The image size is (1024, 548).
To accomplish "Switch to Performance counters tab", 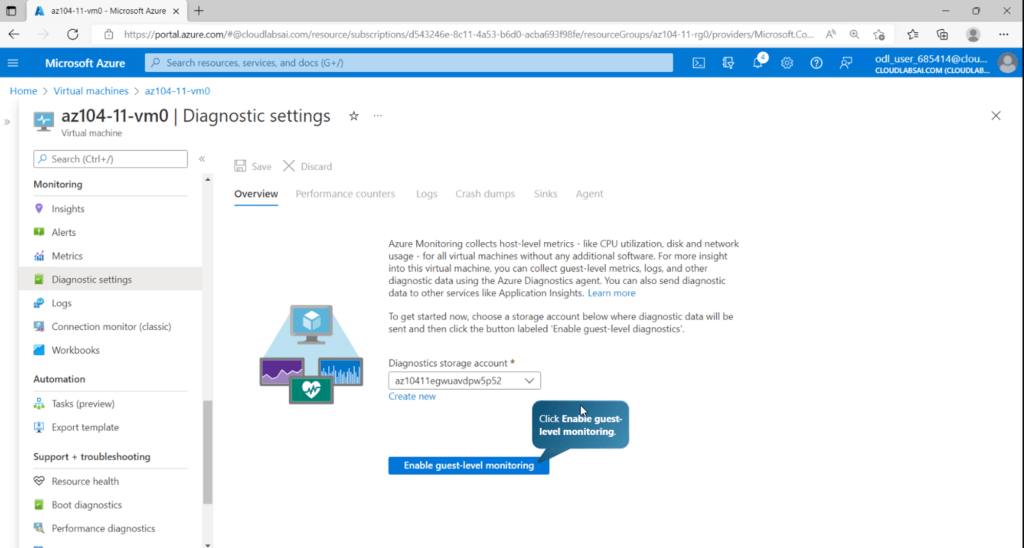I will tap(345, 194).
